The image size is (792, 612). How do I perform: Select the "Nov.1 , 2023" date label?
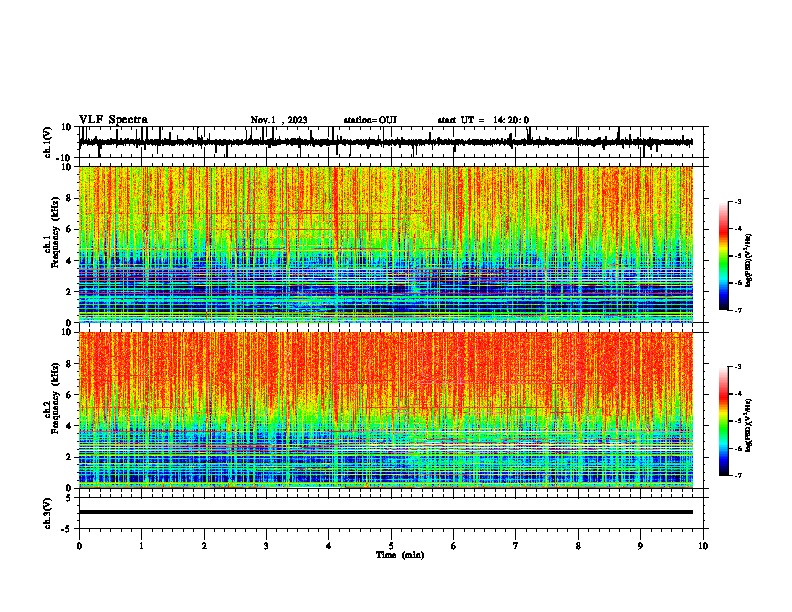pos(279,120)
